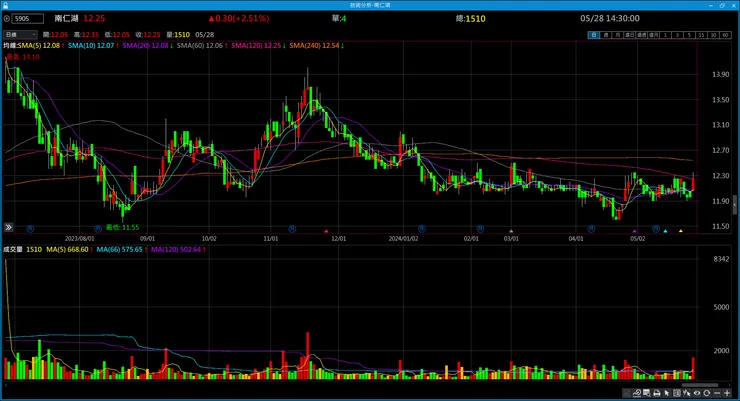Image resolution: width=740 pixels, height=401 pixels.
Task: Switch to the monthly (月) timeframe tab
Action: [x=618, y=35]
